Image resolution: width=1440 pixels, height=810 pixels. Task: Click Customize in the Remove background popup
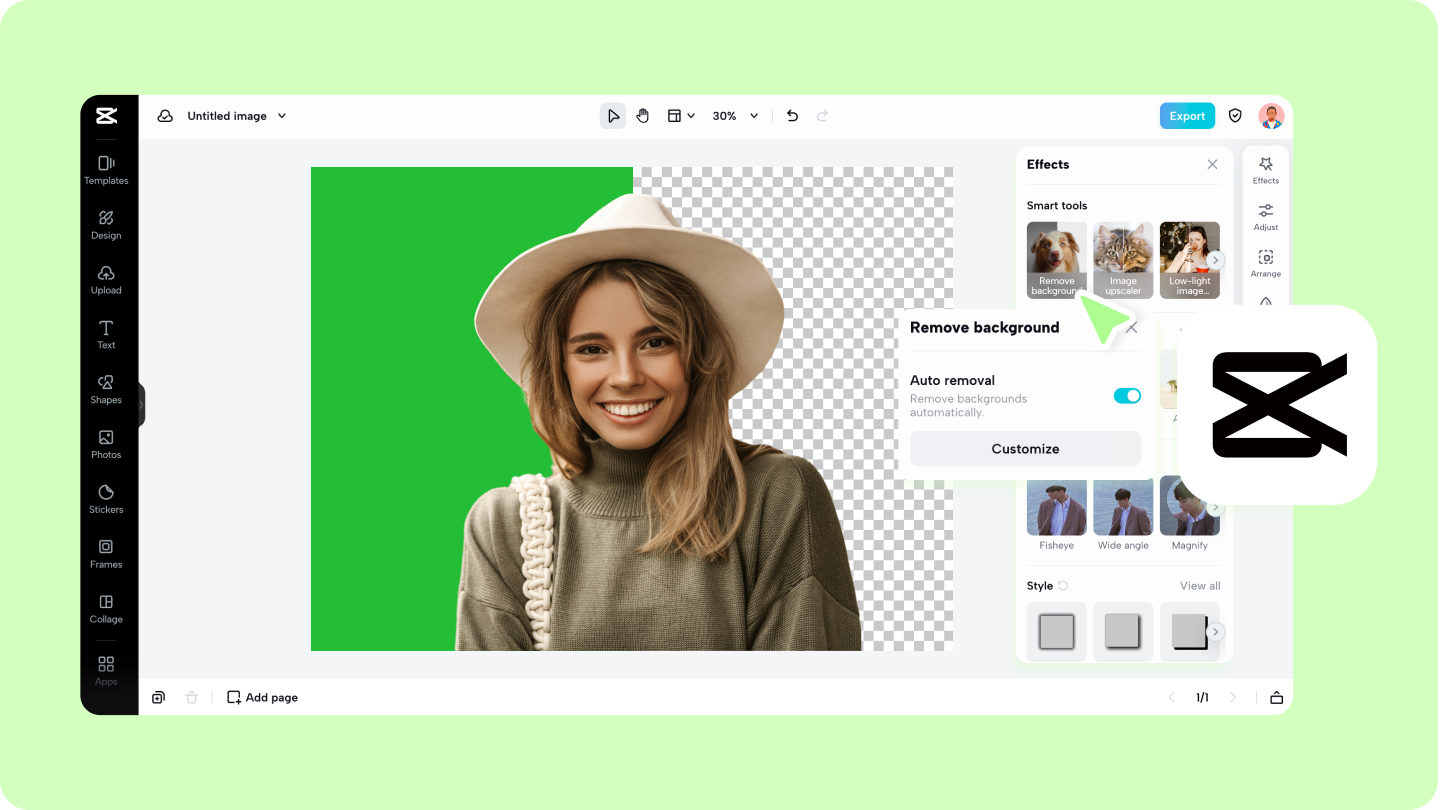coord(1025,448)
